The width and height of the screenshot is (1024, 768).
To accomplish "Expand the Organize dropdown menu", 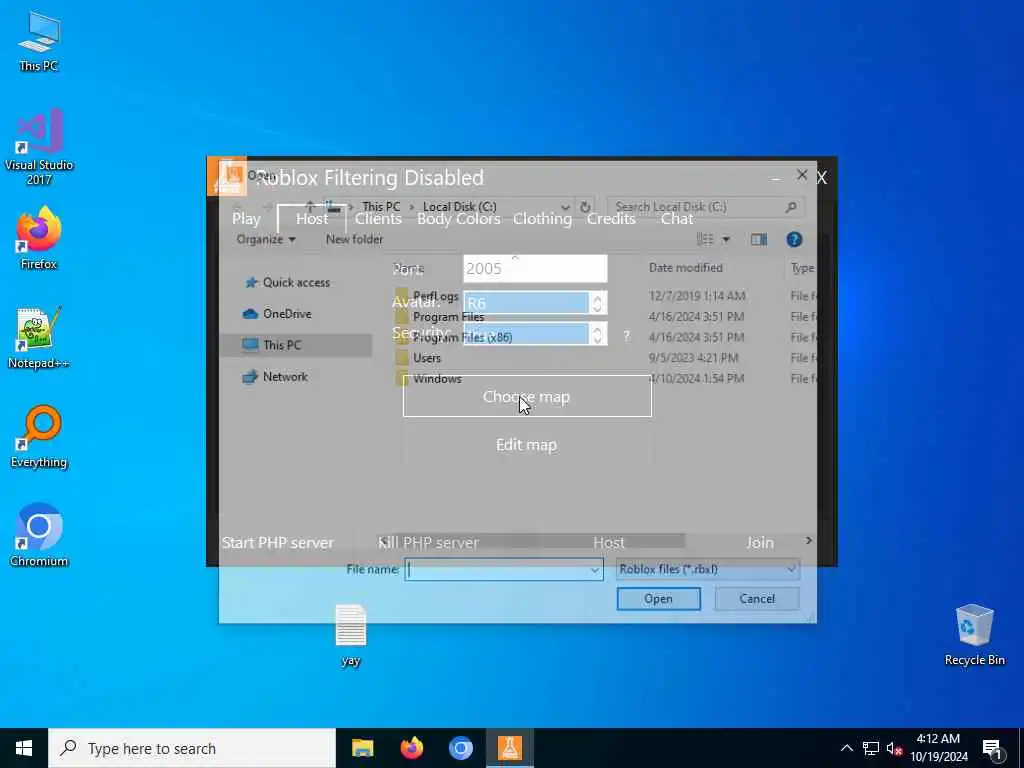I will point(266,240).
